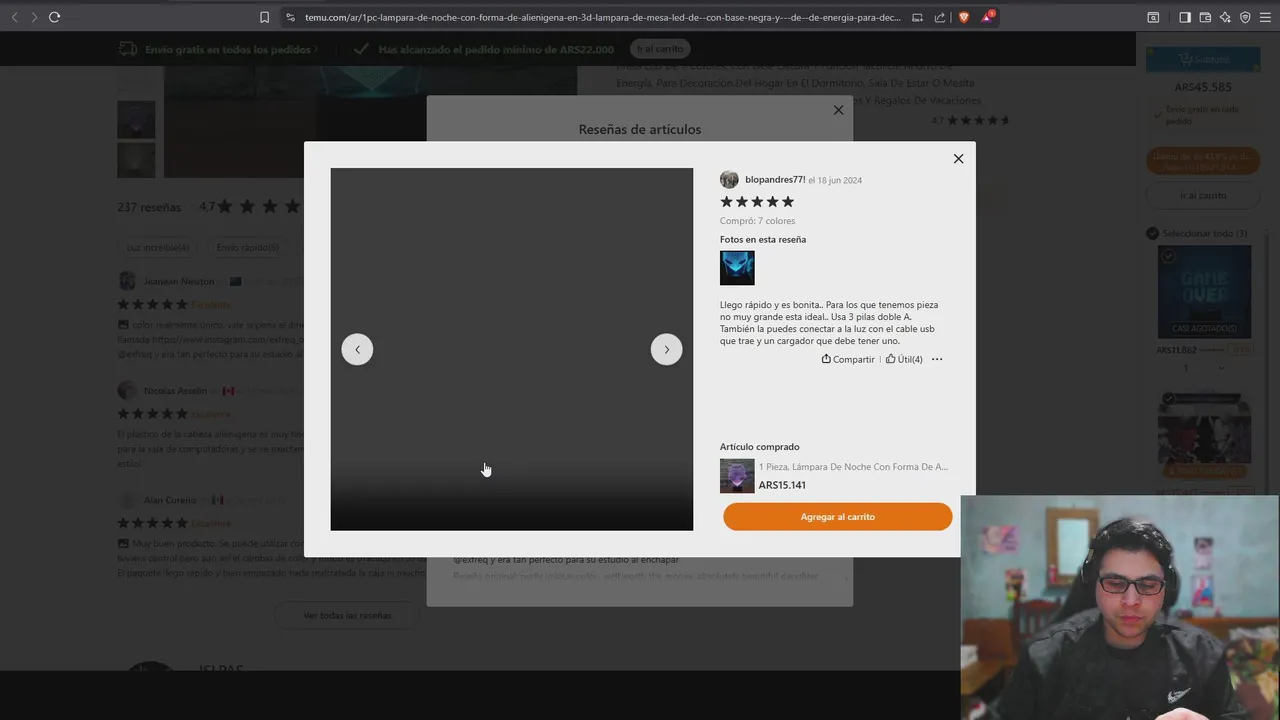Select the lower product gallery thumbnail on left

click(136, 160)
